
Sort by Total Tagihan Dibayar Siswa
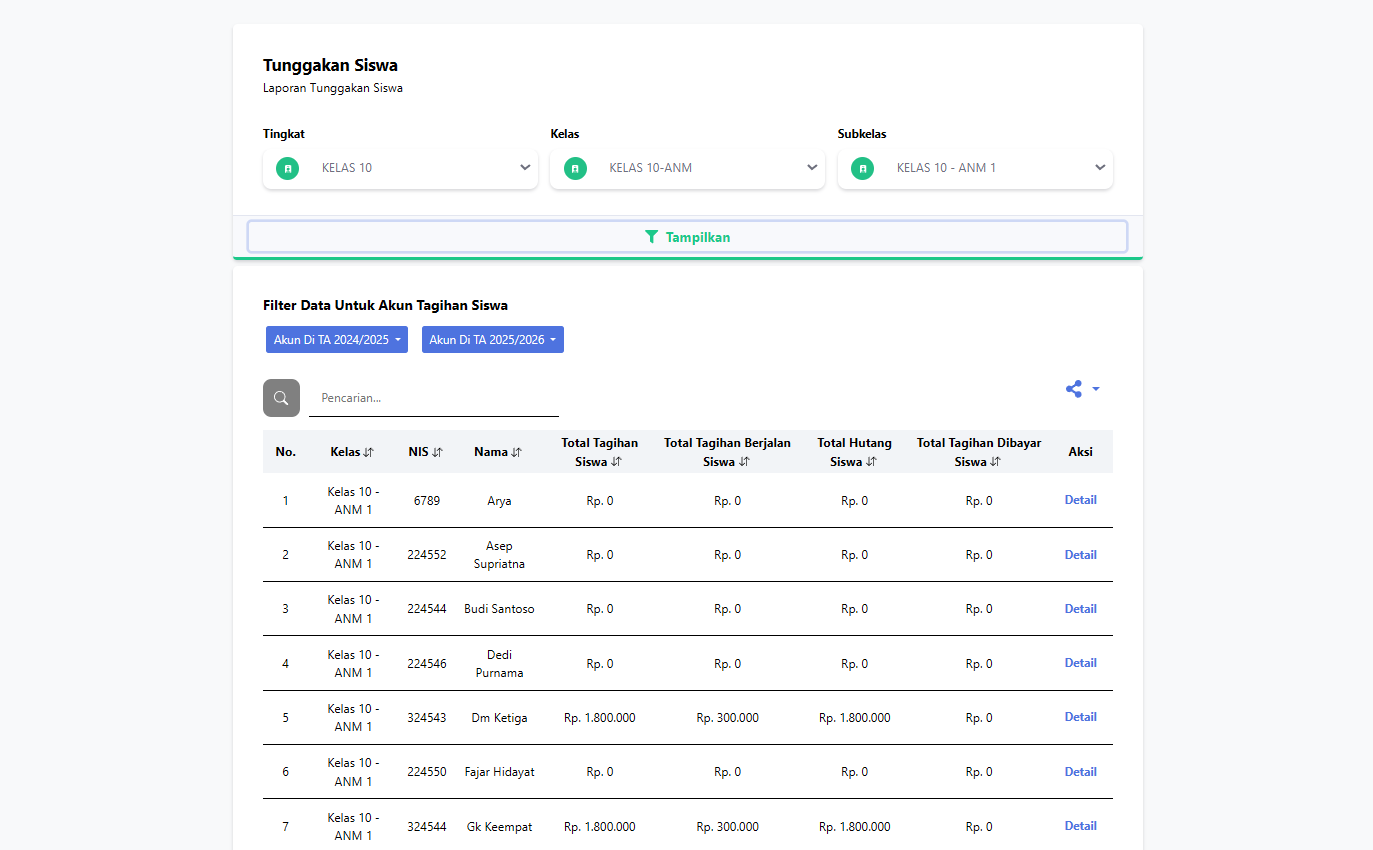click(995, 462)
